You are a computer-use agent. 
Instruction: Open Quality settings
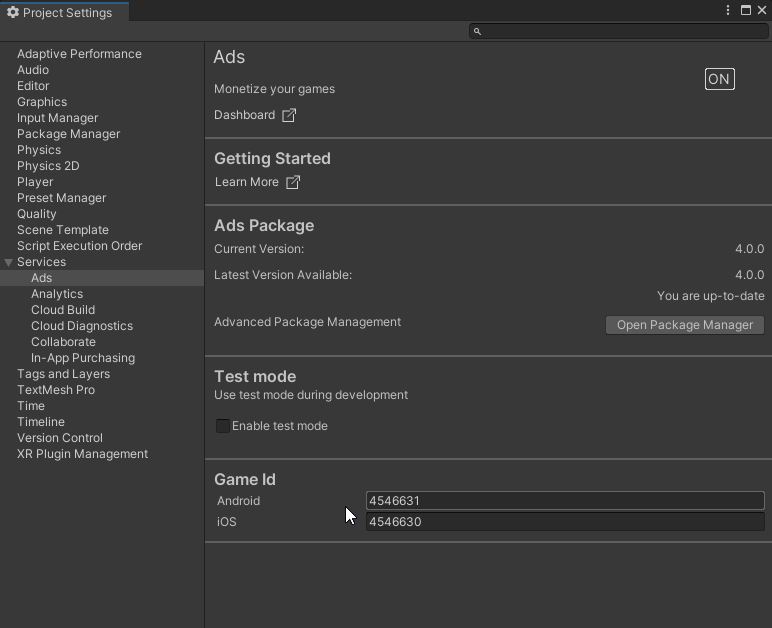tap(36, 214)
